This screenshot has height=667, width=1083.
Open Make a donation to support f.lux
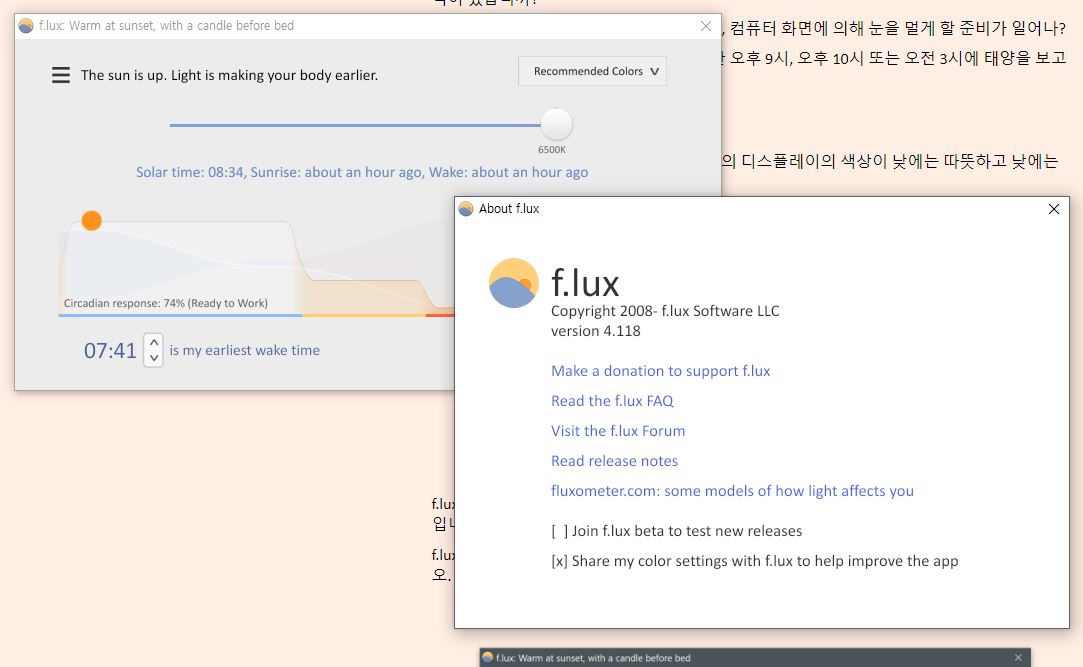(x=660, y=371)
